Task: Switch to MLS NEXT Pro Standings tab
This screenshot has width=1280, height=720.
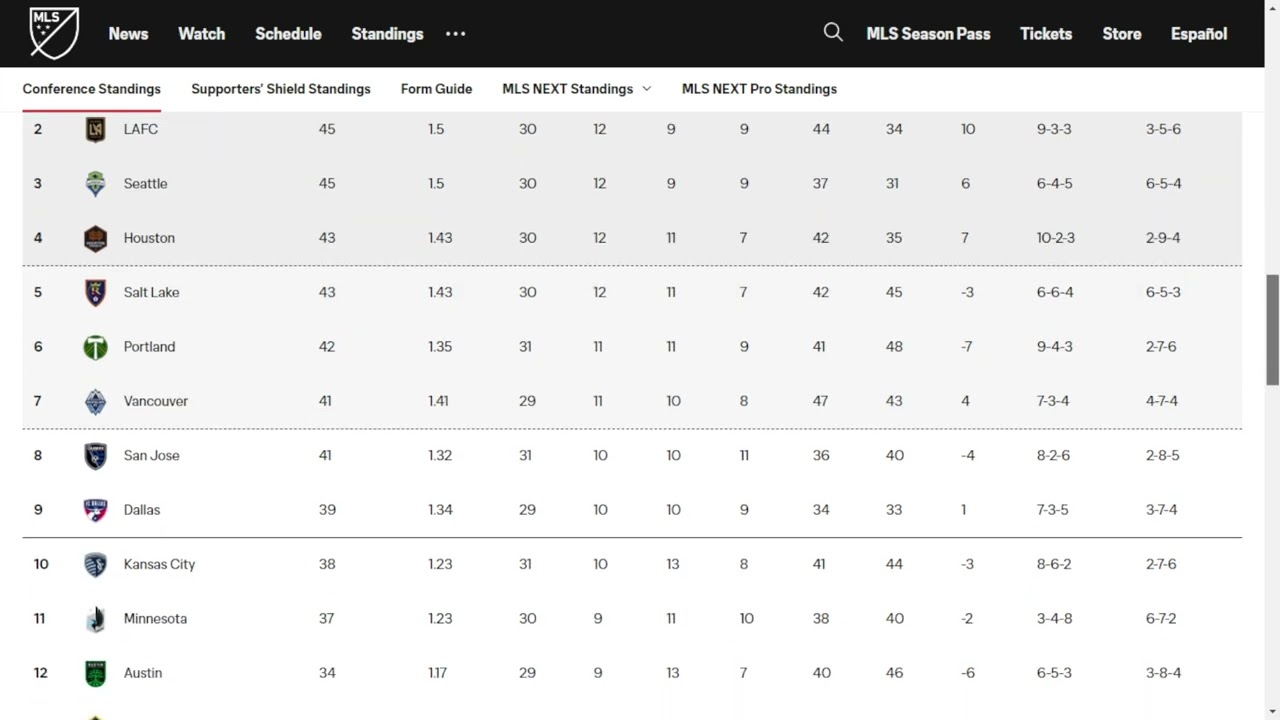Action: (759, 89)
